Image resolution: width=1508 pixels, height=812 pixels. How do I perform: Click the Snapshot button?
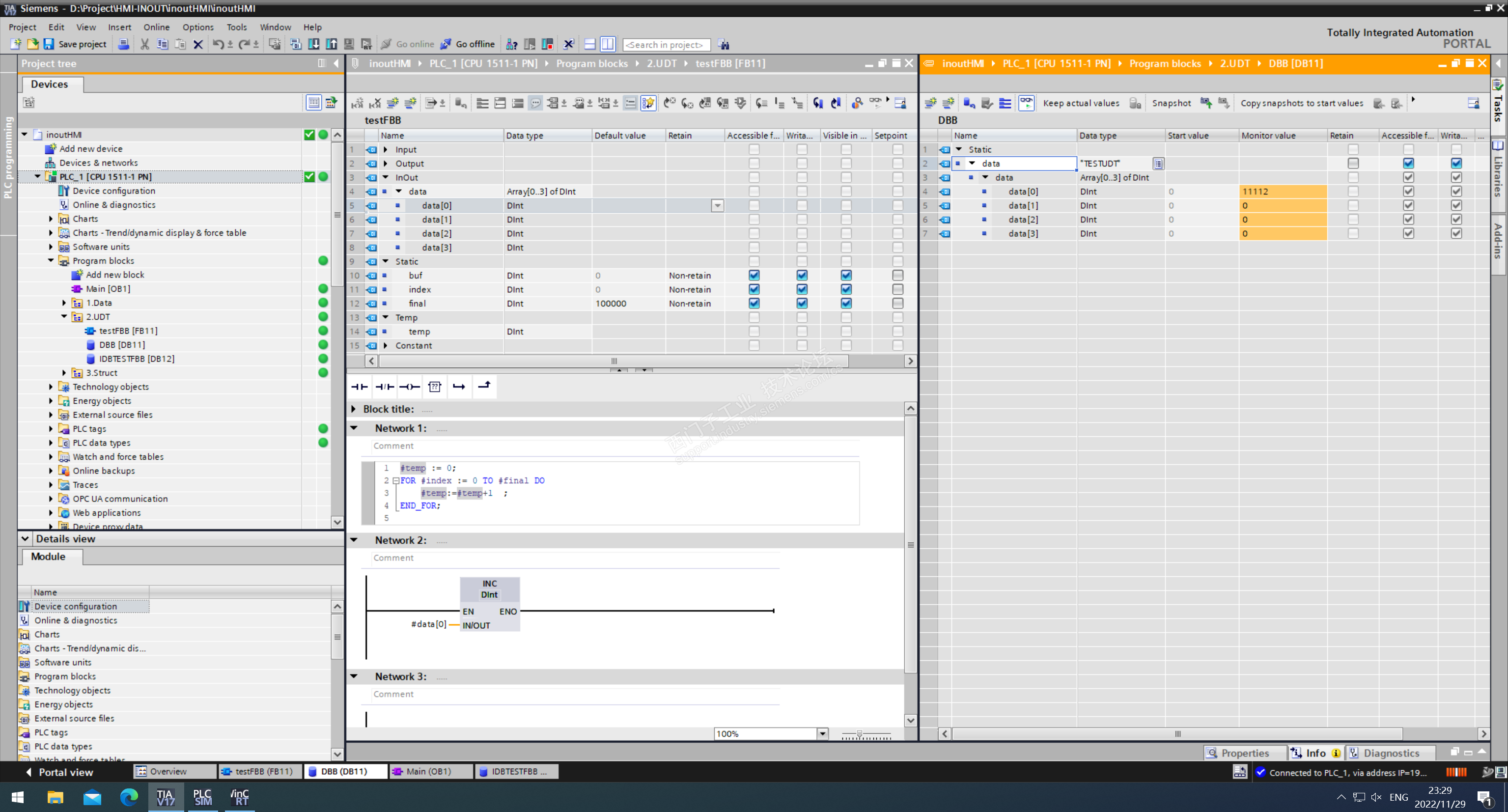(1171, 103)
